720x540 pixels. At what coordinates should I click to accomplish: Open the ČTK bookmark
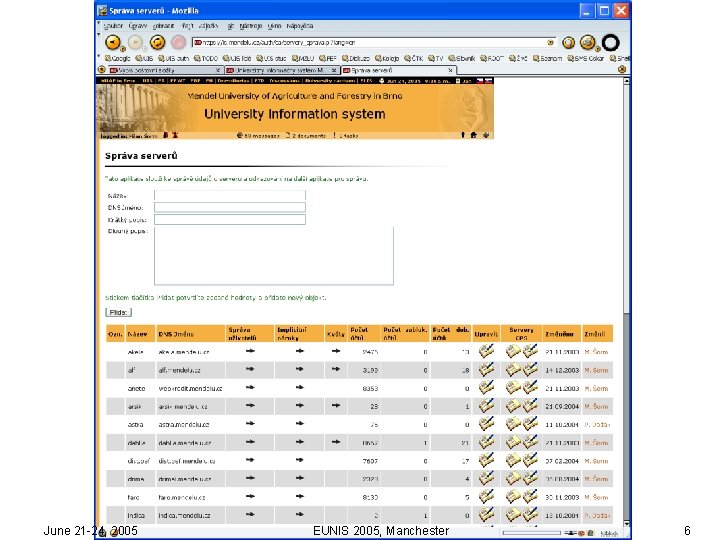point(414,58)
